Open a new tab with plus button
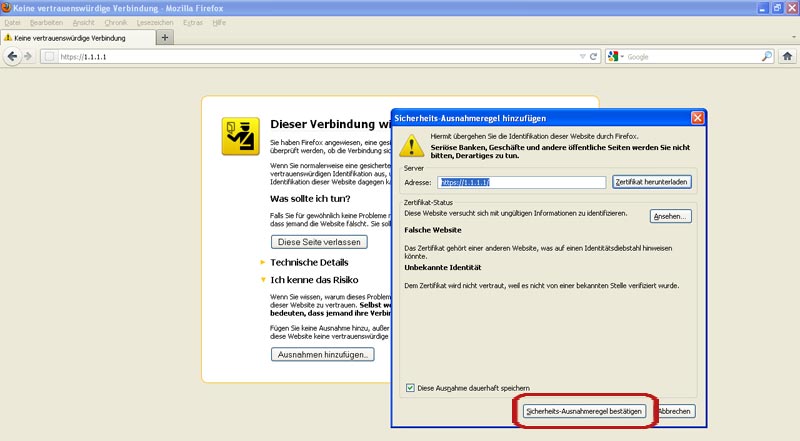This screenshot has height=441, width=800. (x=165, y=37)
